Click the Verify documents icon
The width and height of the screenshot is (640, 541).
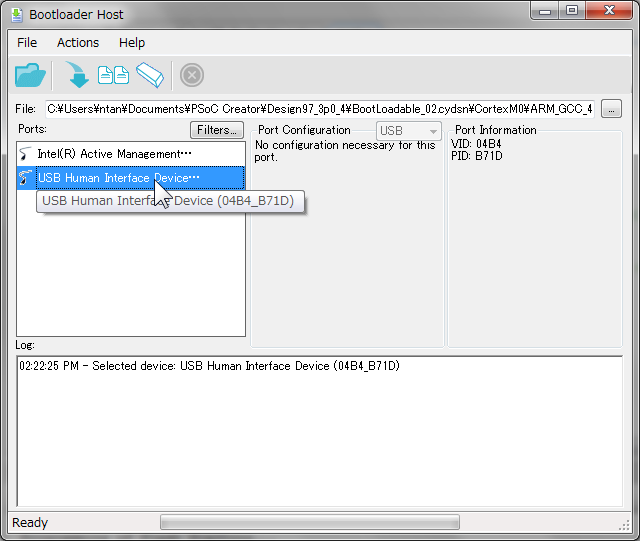113,75
